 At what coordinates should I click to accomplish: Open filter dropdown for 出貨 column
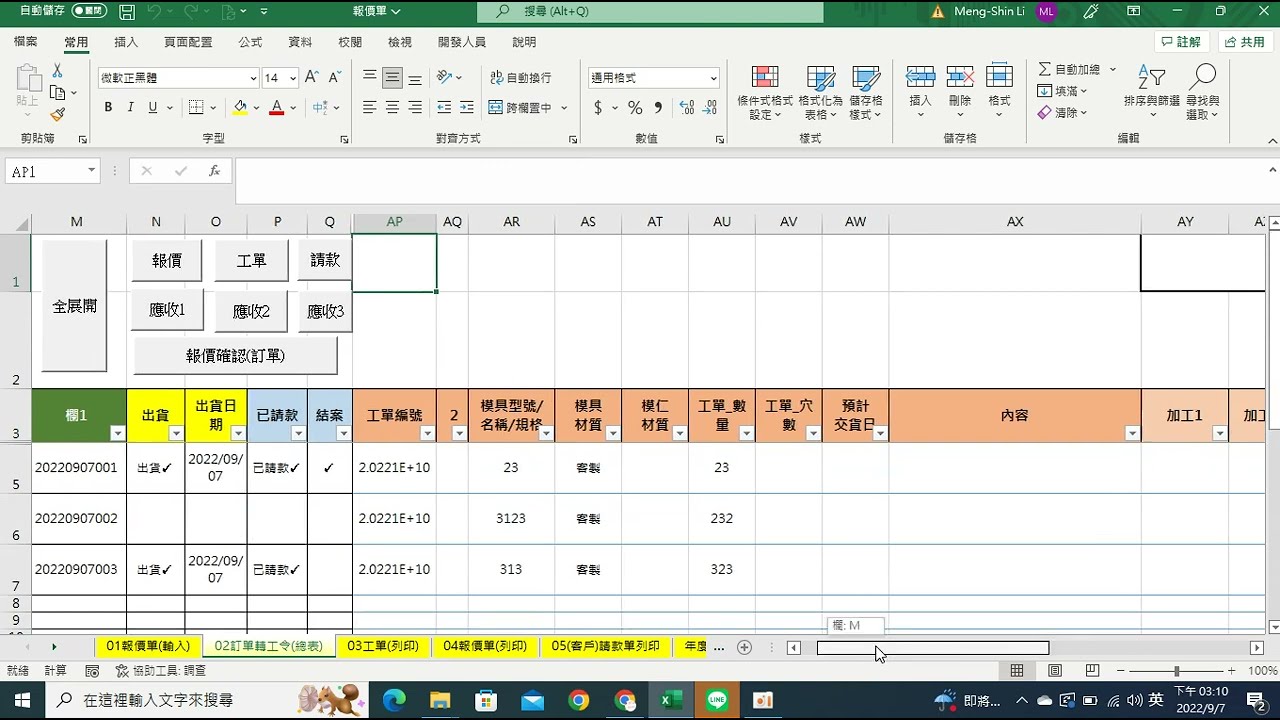tap(176, 433)
